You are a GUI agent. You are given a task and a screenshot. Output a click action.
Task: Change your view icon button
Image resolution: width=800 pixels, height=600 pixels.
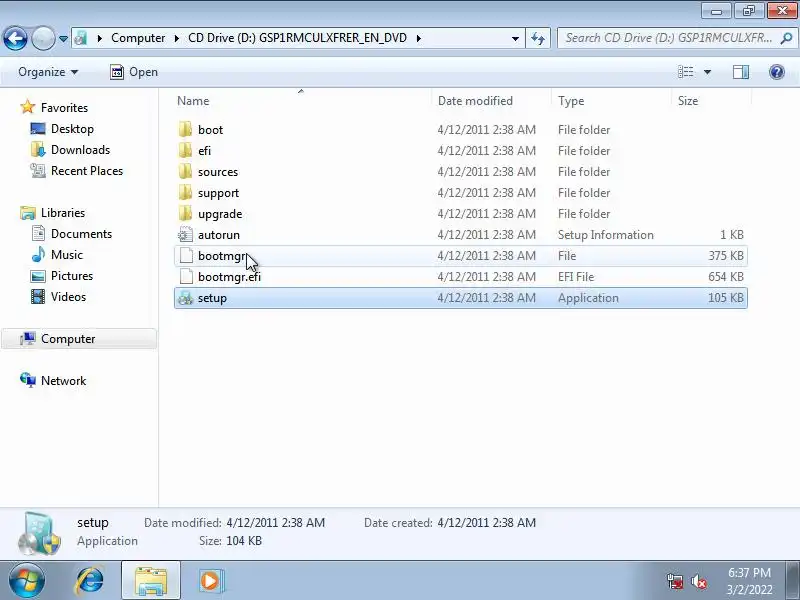click(x=685, y=72)
